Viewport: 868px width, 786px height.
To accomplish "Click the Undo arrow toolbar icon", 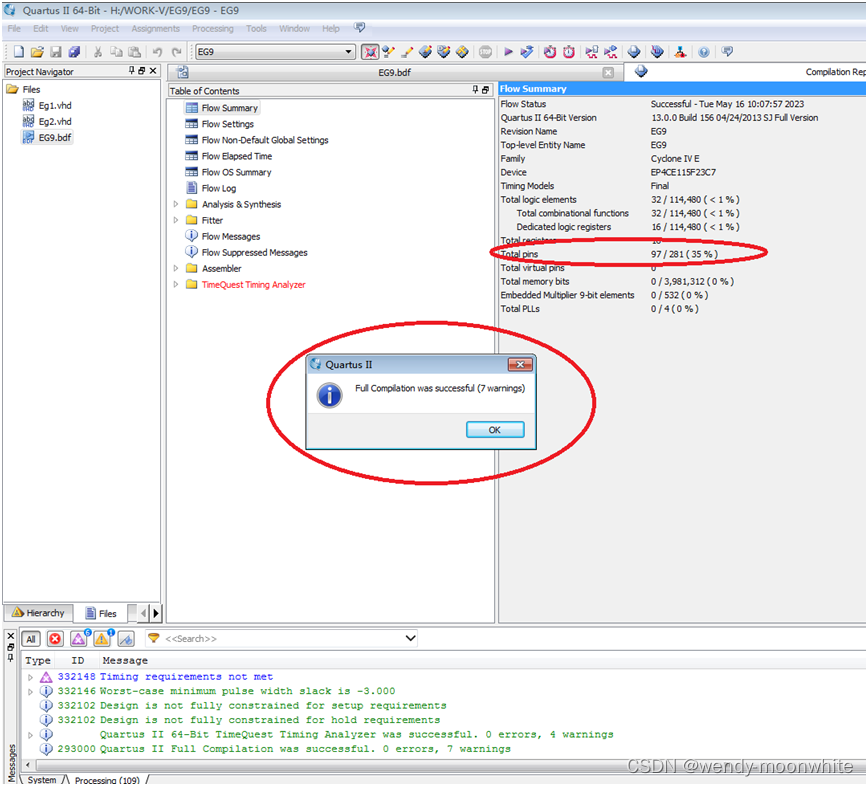I will tap(158, 52).
